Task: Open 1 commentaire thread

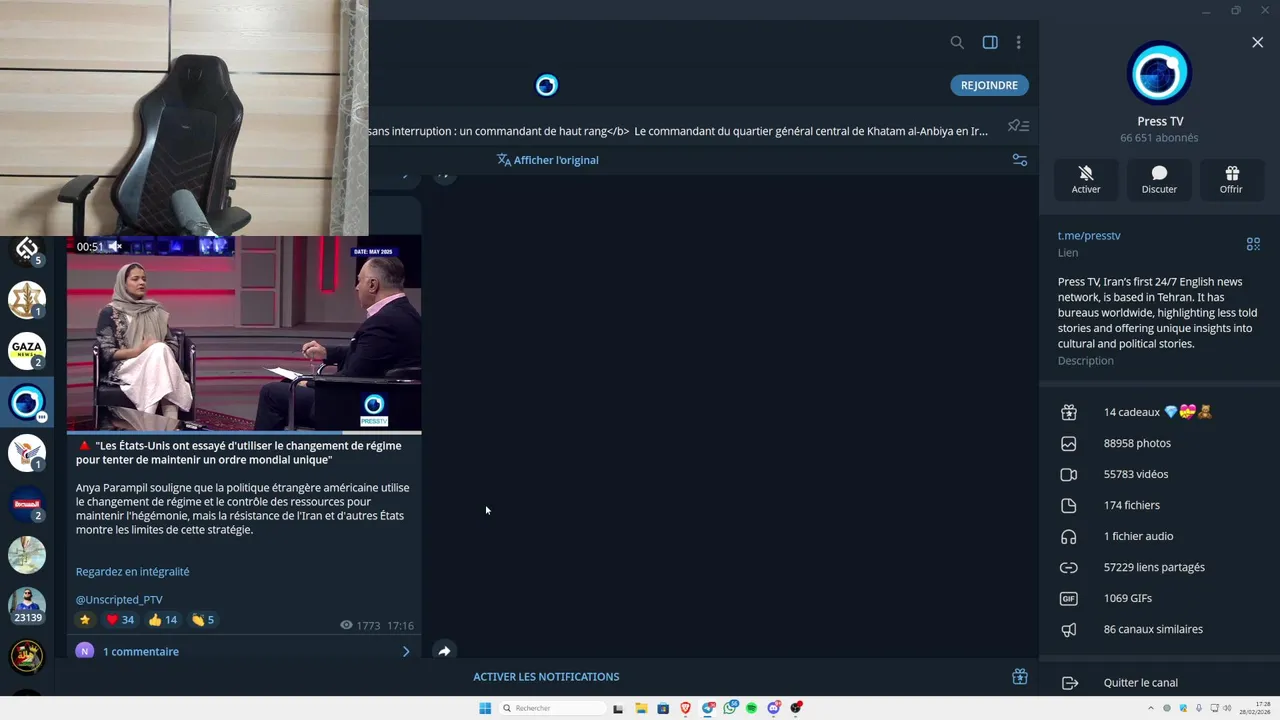Action: (244, 651)
